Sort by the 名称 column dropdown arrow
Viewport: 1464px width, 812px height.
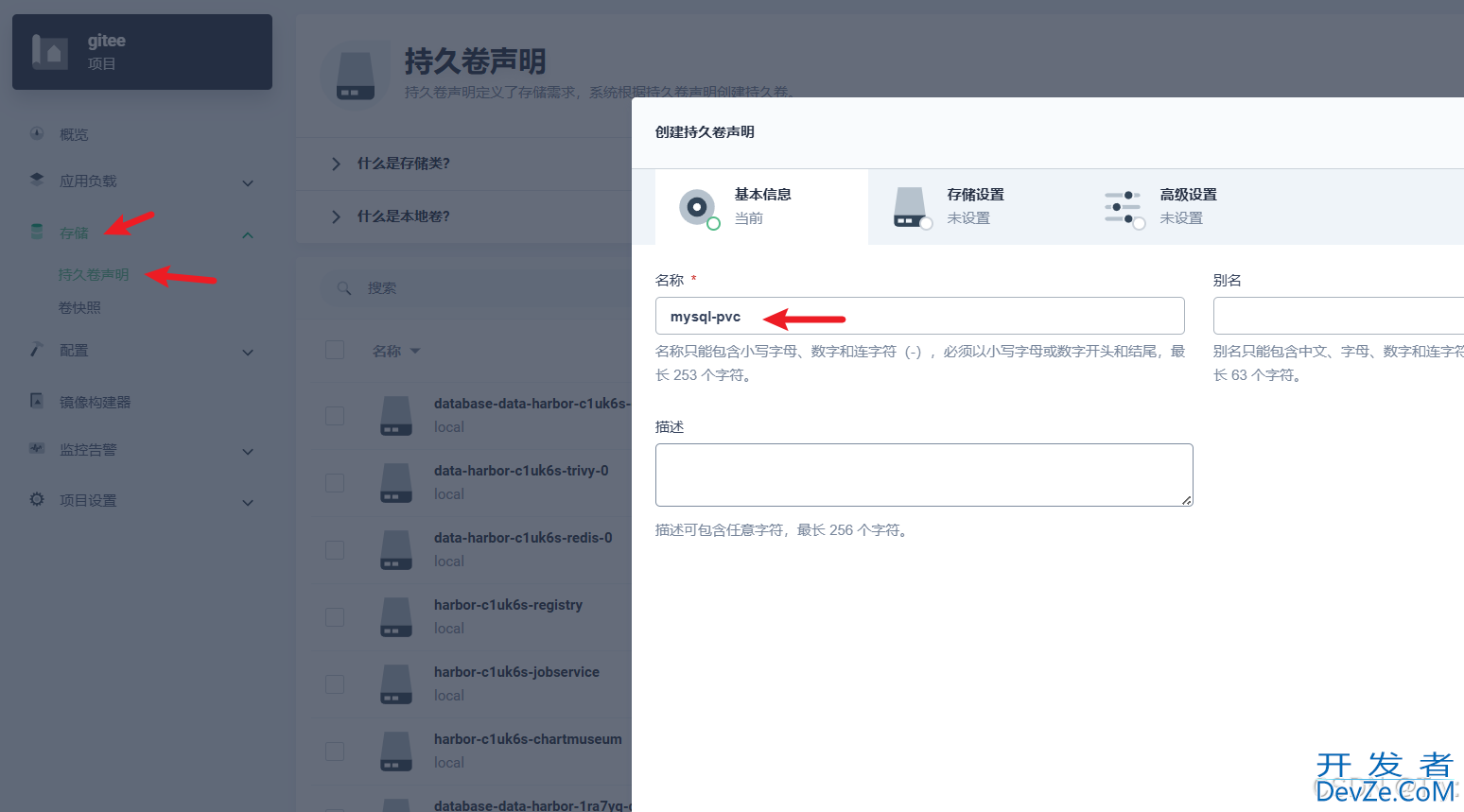(x=415, y=352)
